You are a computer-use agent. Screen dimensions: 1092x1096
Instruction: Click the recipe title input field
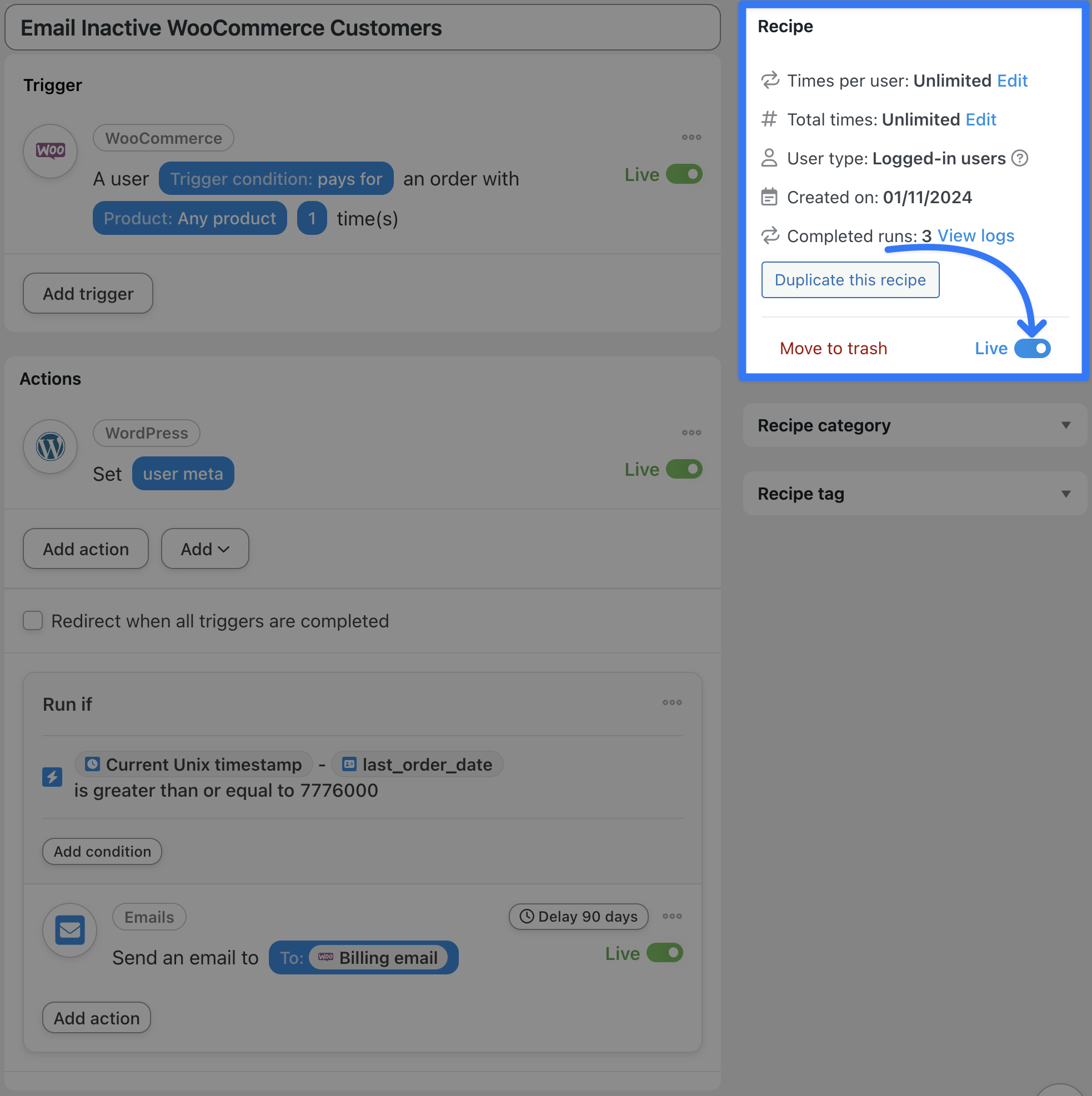362,28
